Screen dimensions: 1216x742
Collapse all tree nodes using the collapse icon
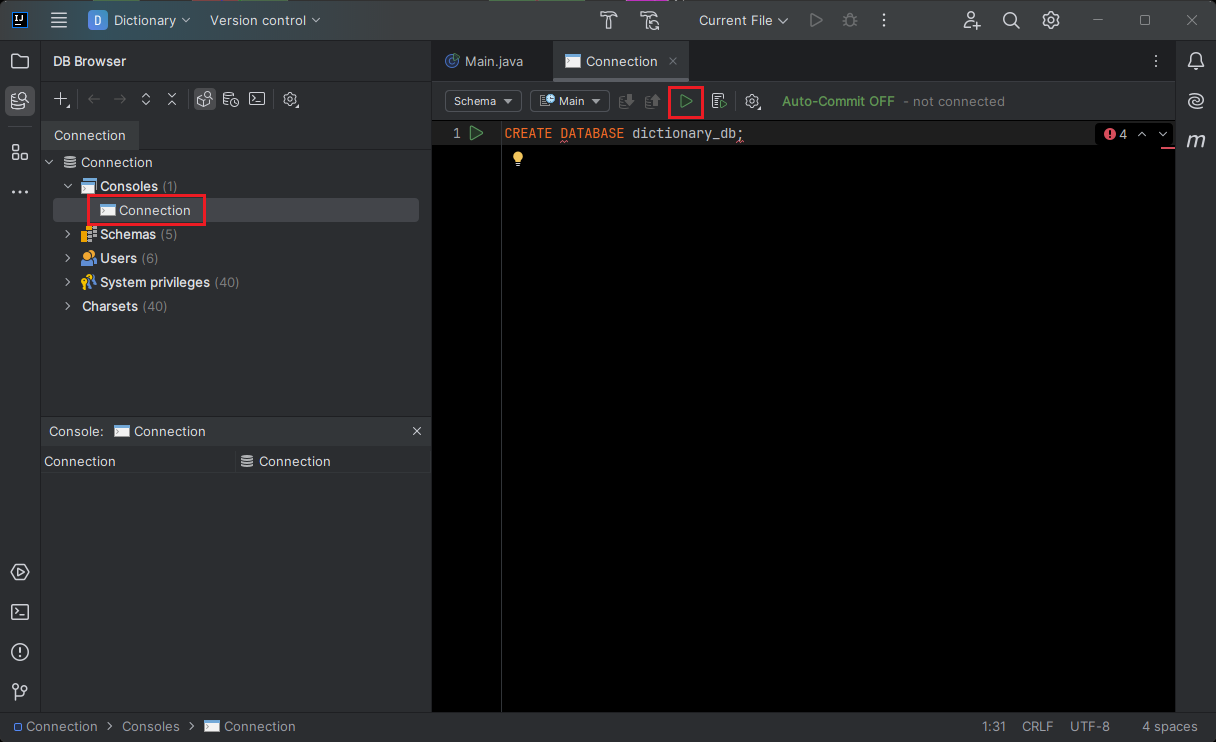(x=171, y=99)
